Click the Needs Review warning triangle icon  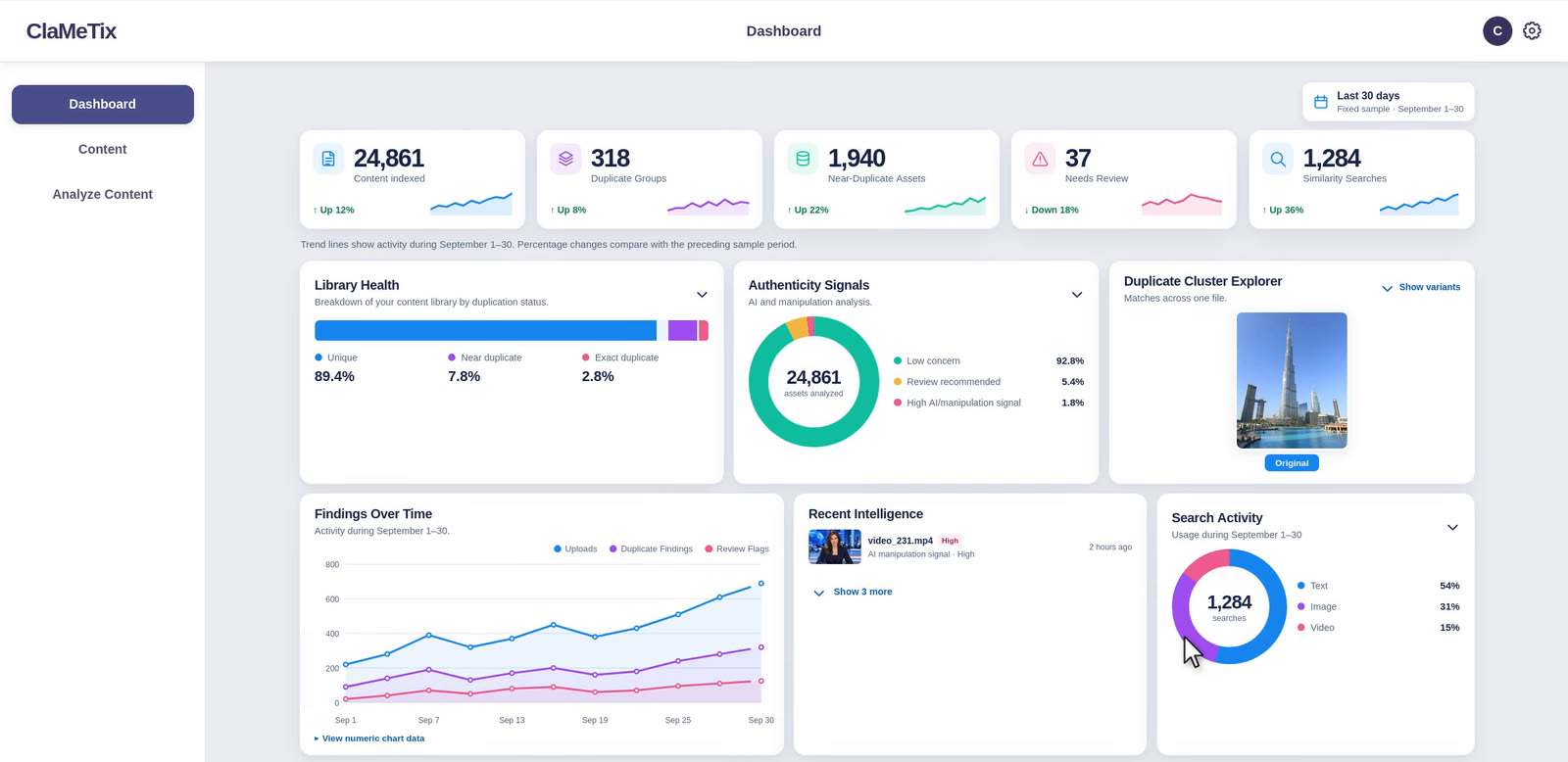[x=1040, y=159]
